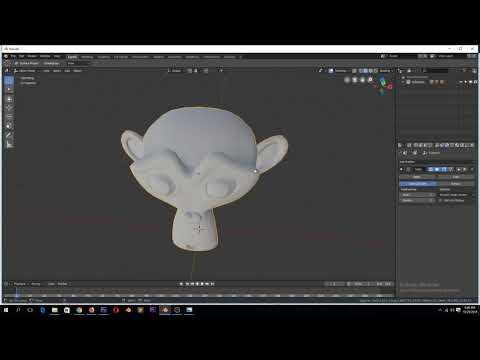Play the animation forward
The height and width of the screenshot is (360, 480).
202,284
